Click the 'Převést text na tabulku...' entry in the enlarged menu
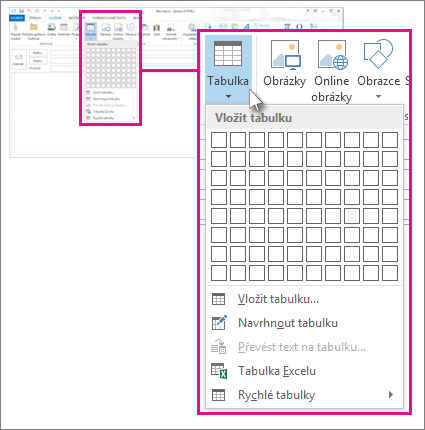Screen dimensions: 425x430 tap(304, 347)
